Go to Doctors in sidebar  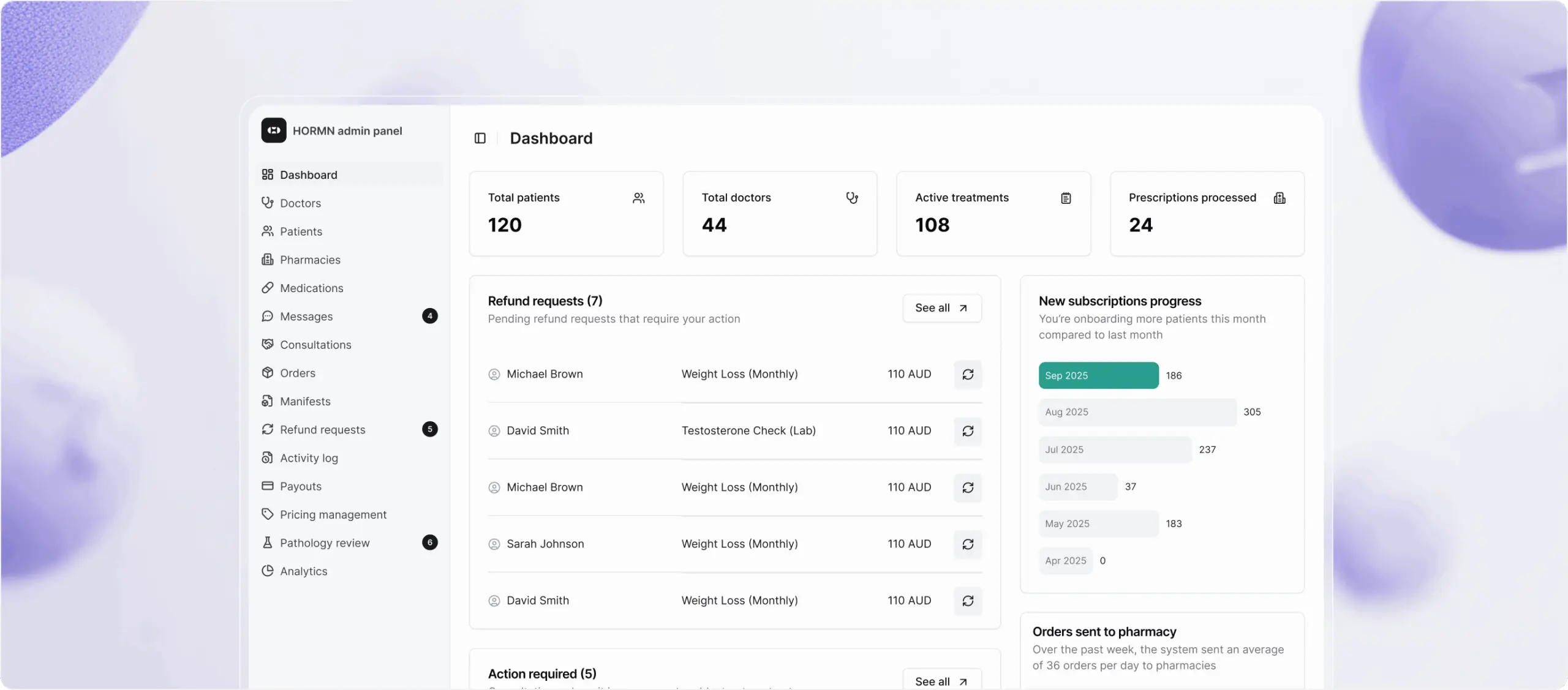point(300,203)
